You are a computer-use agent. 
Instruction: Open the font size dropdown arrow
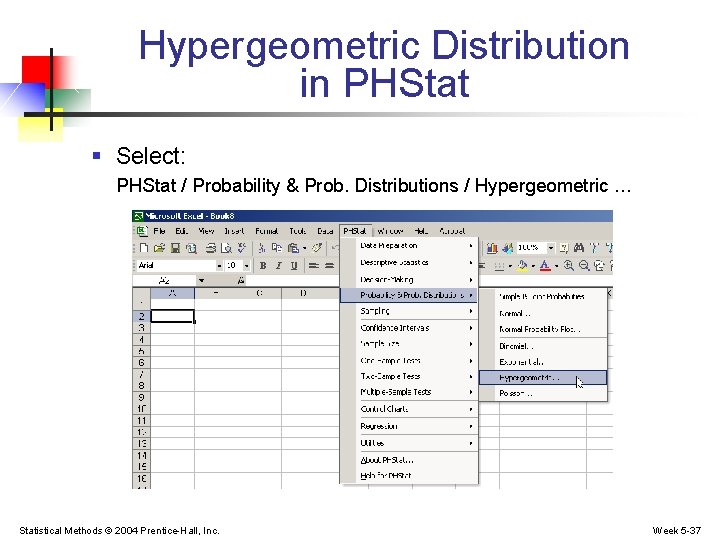tap(247, 265)
